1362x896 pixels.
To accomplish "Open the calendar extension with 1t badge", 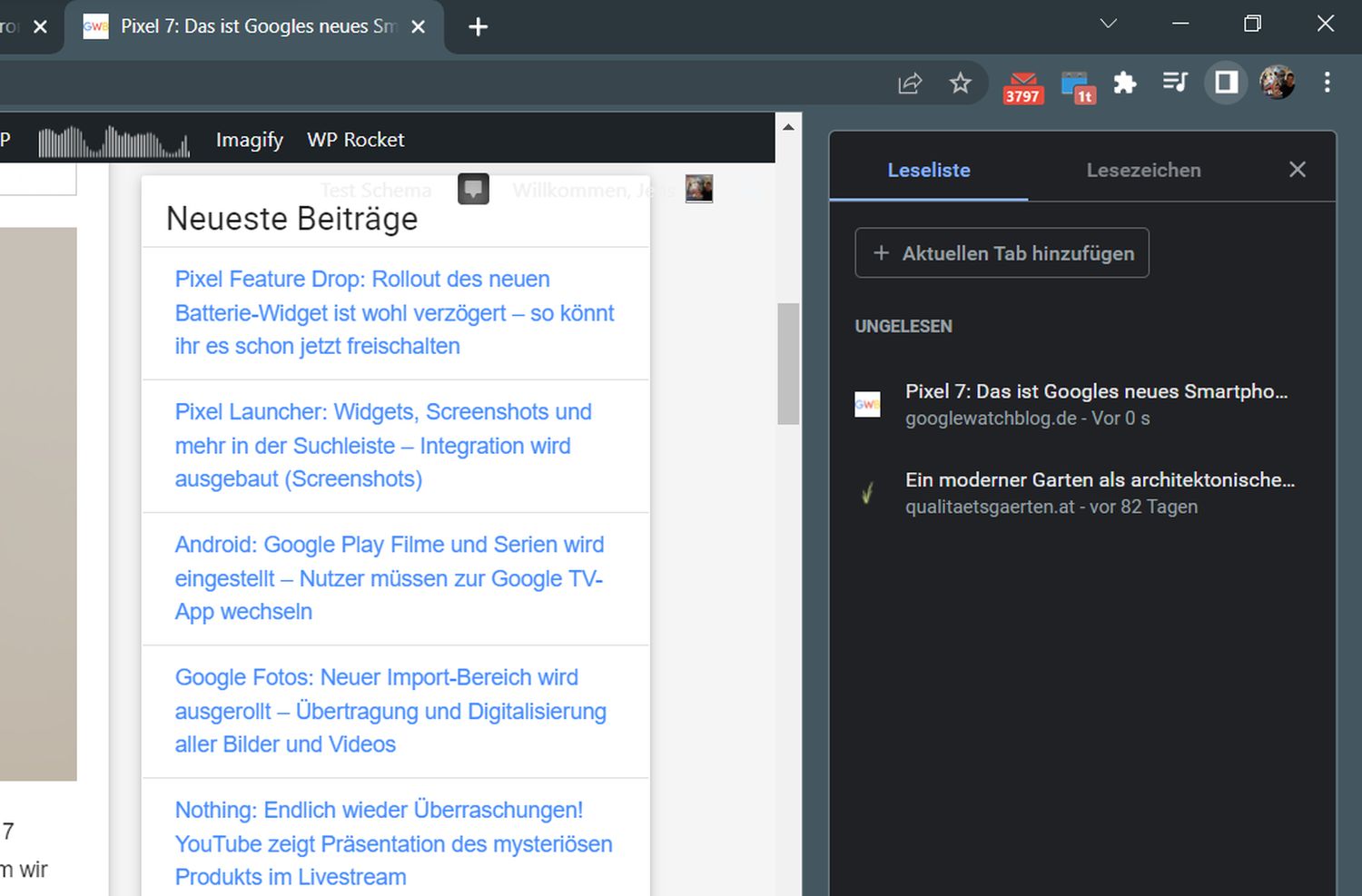I will [1077, 86].
